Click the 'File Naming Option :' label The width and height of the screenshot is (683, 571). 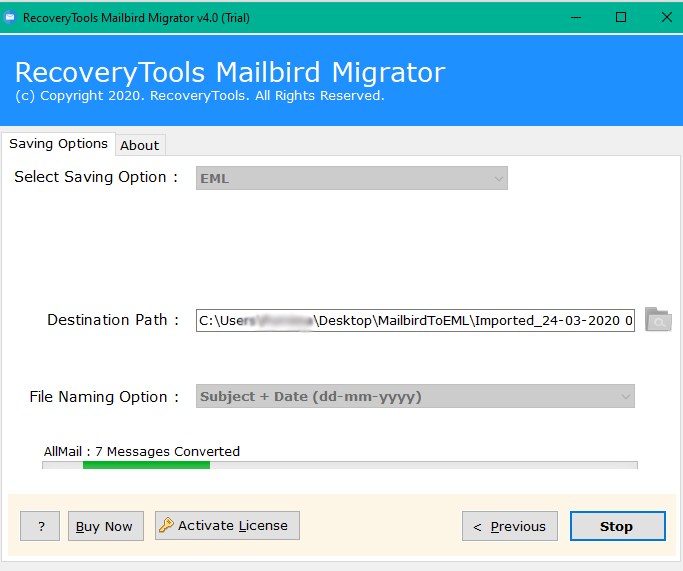[104, 397]
